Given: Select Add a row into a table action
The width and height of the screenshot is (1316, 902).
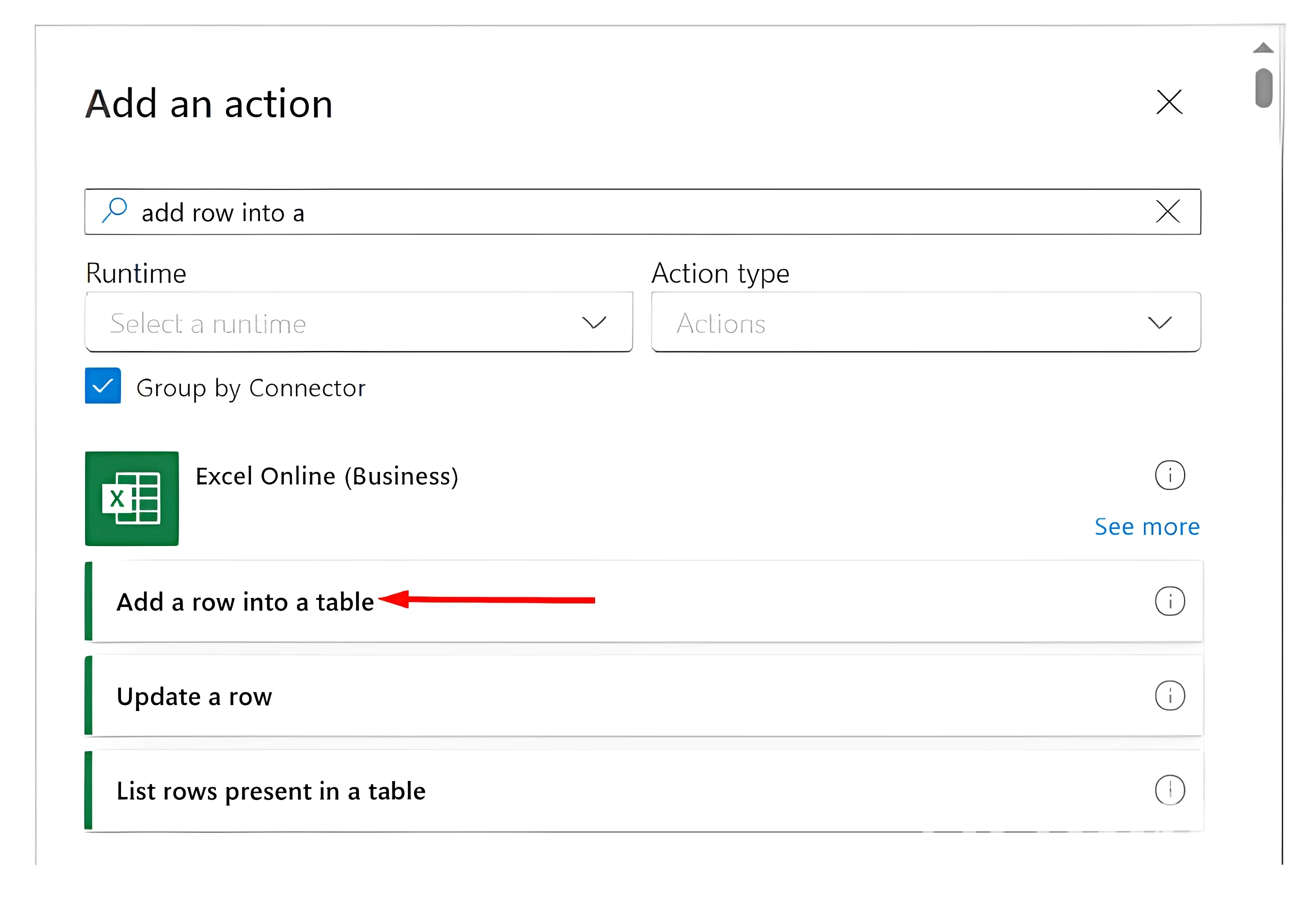Looking at the screenshot, I should [x=643, y=601].
